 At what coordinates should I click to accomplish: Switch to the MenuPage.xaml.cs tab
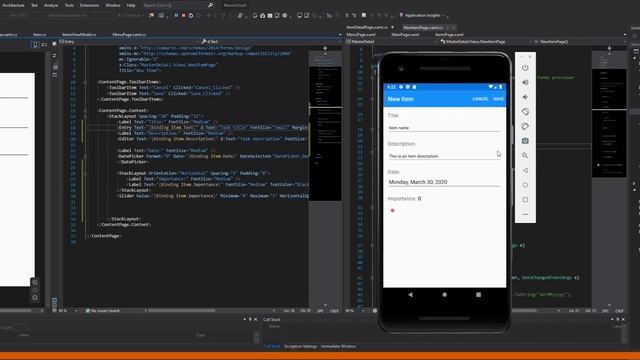(x=129, y=35)
